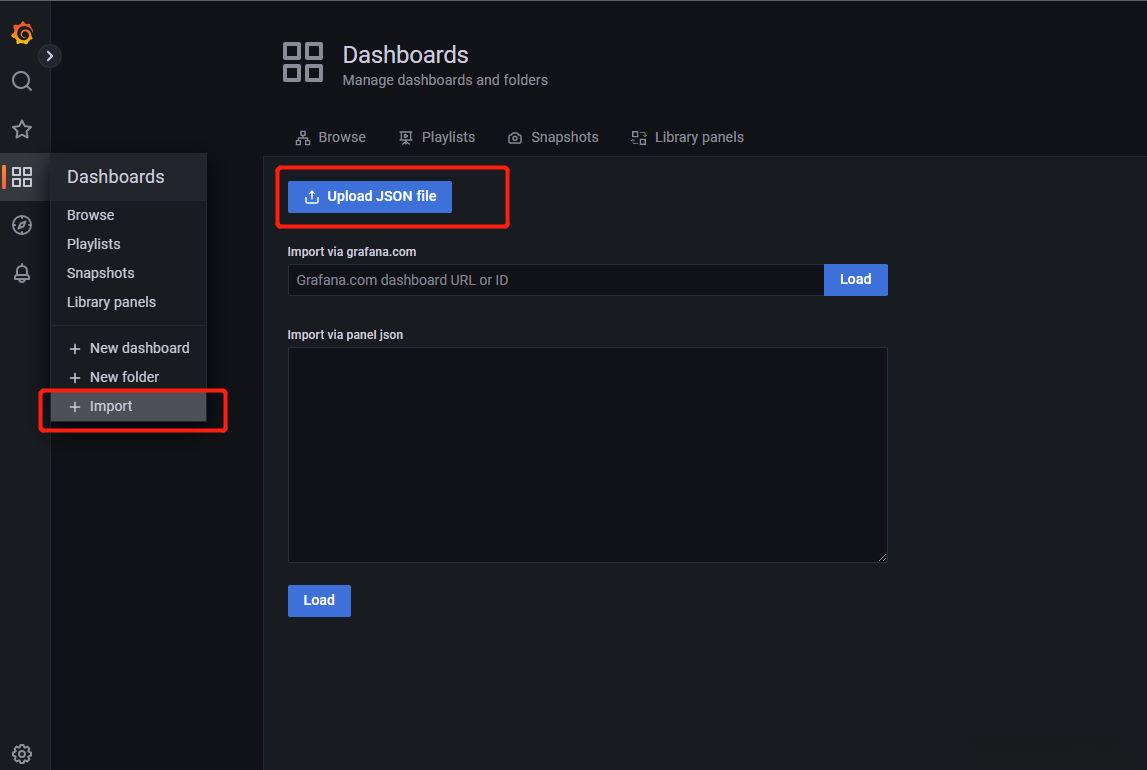
Task: Click the textarea resize handle corner
Action: pos(882,557)
